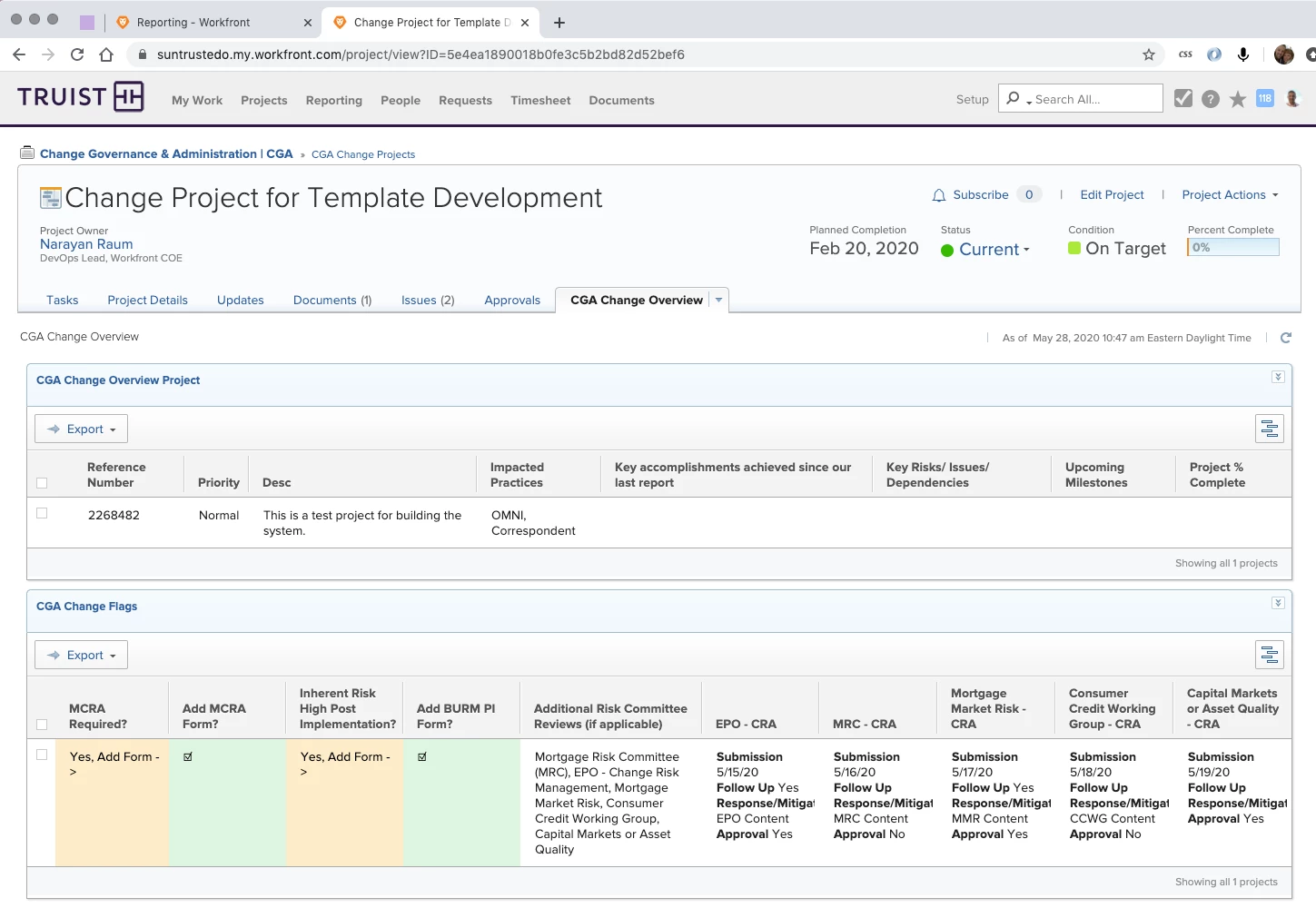Screen dimensions: 1316x908
Task: Open the Project Actions dropdown
Action: [x=1230, y=195]
